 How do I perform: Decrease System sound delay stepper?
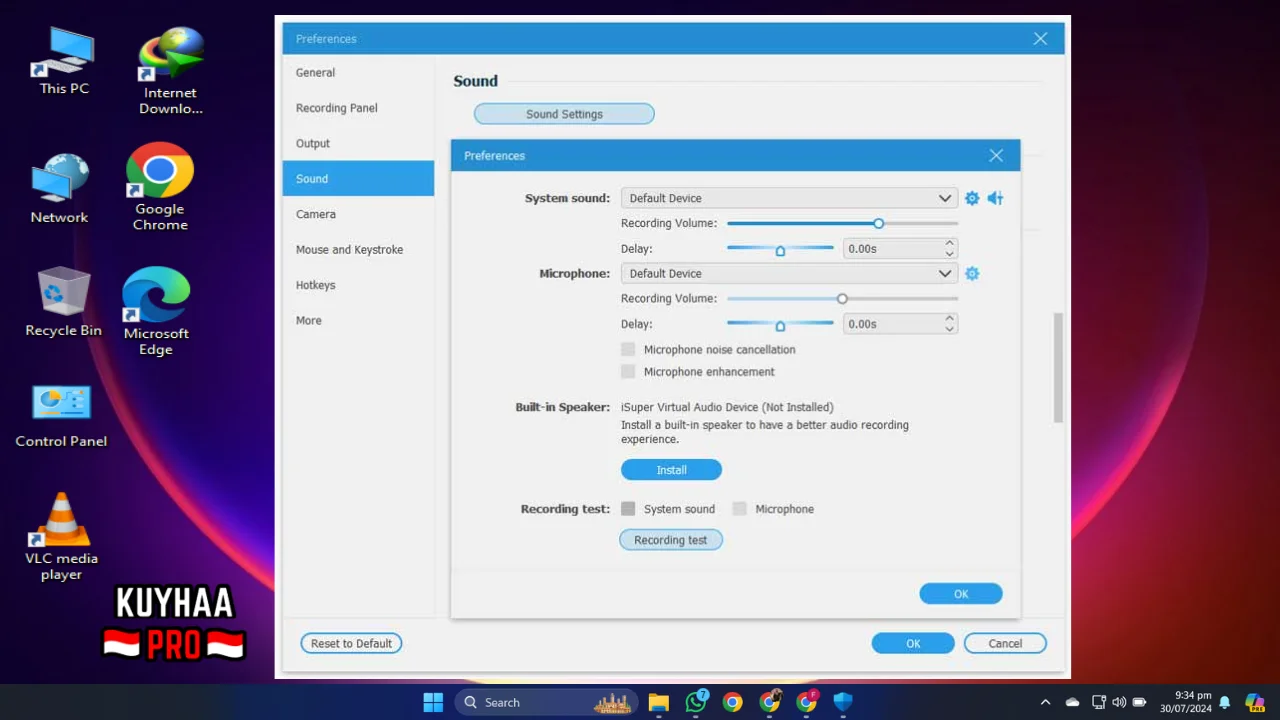(949, 253)
